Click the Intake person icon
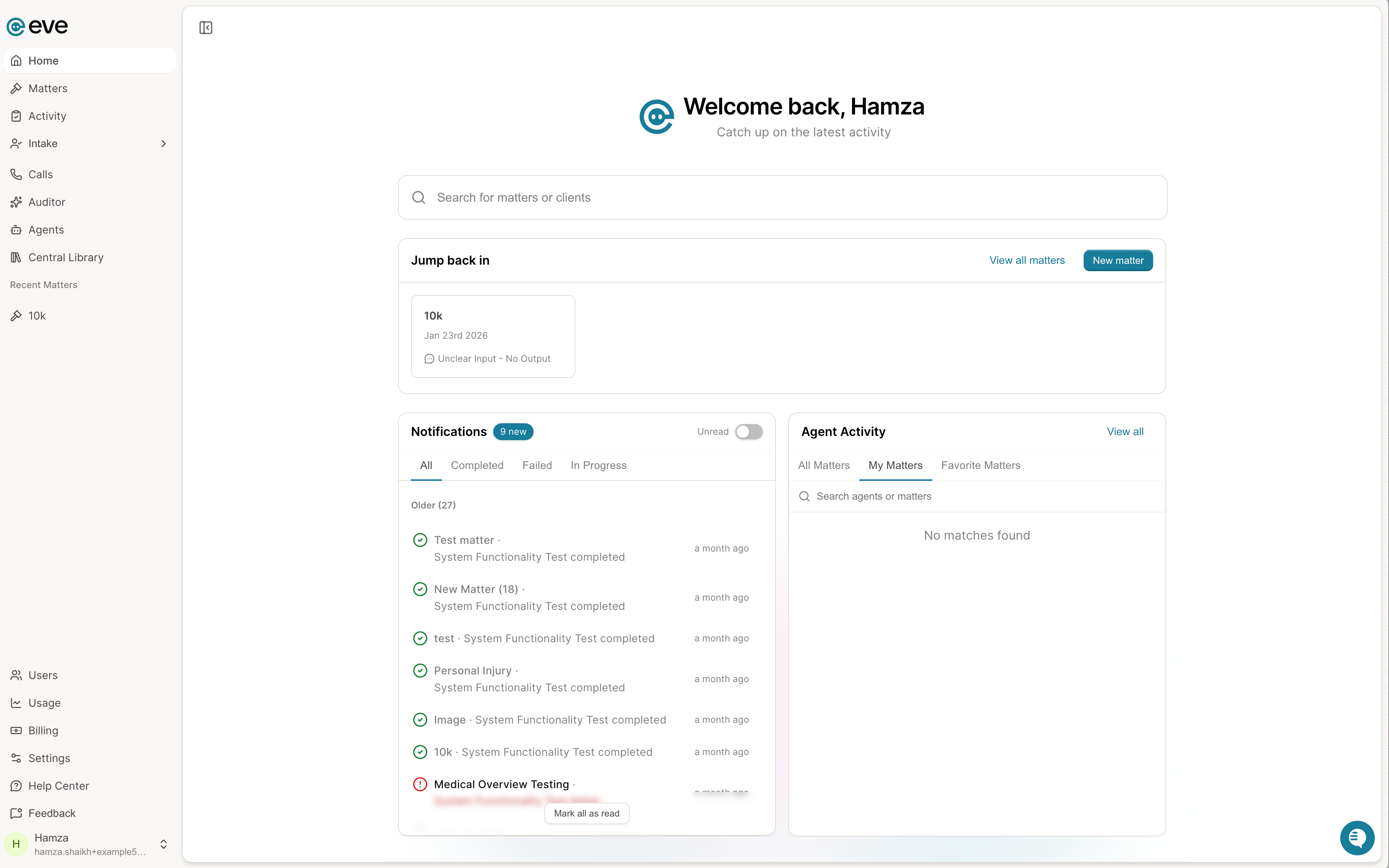The height and width of the screenshot is (868, 1389). tap(16, 144)
